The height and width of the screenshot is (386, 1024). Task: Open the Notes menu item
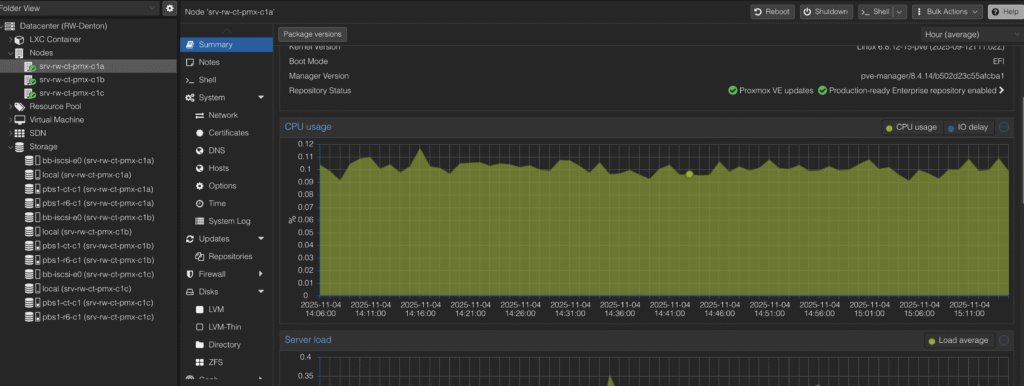(227, 63)
